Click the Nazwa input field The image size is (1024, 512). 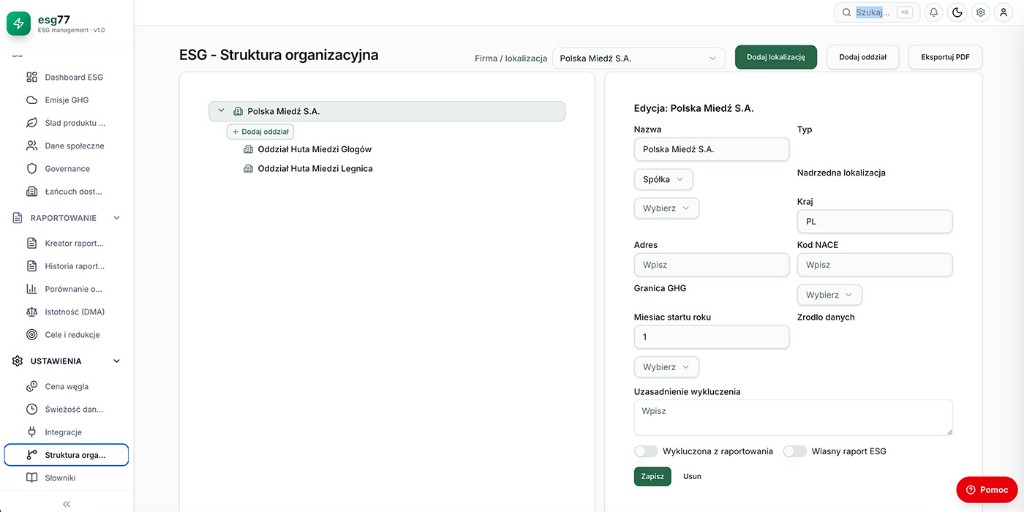(711, 149)
